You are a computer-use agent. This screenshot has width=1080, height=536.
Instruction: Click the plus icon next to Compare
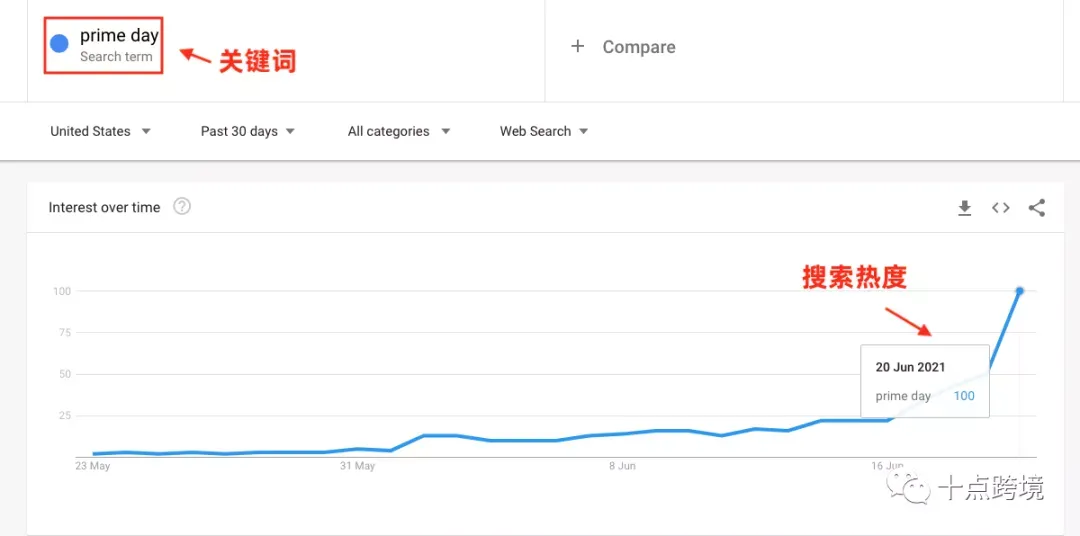[578, 46]
